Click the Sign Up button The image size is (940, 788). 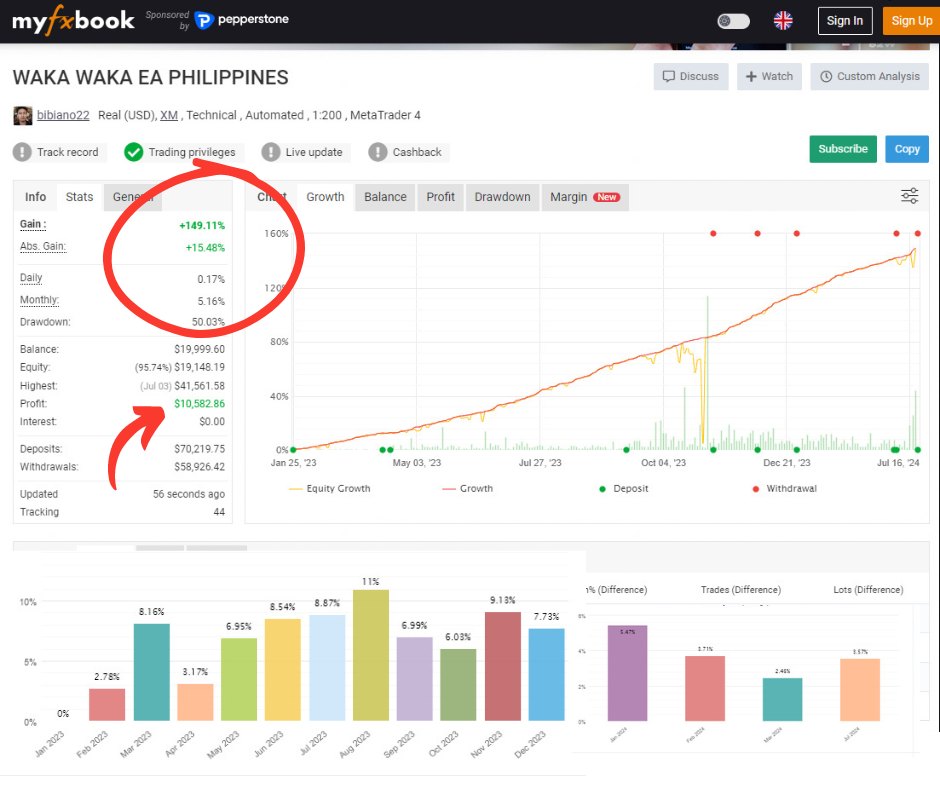(x=911, y=21)
